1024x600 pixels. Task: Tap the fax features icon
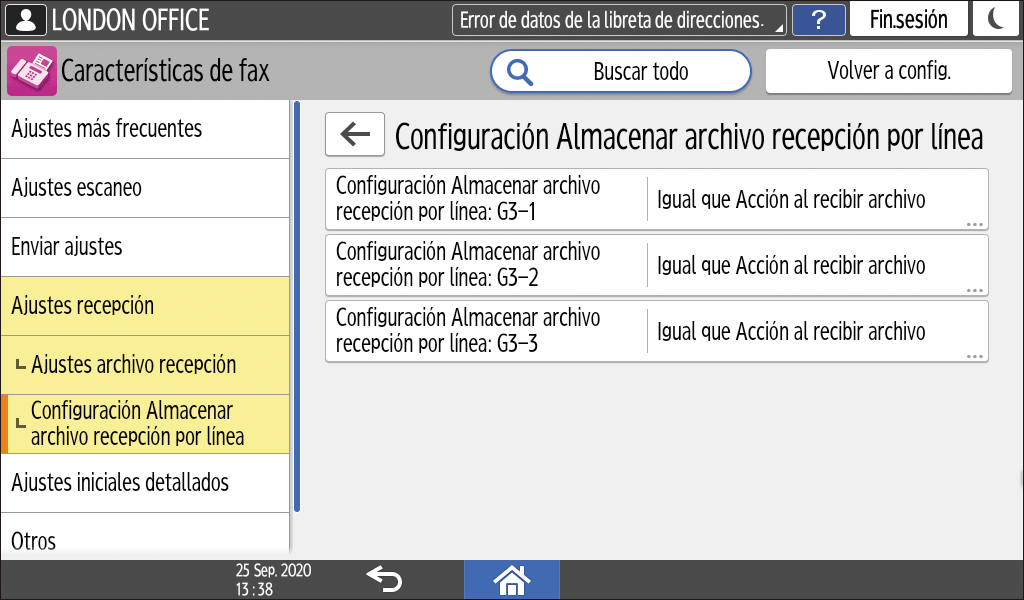(x=32, y=72)
